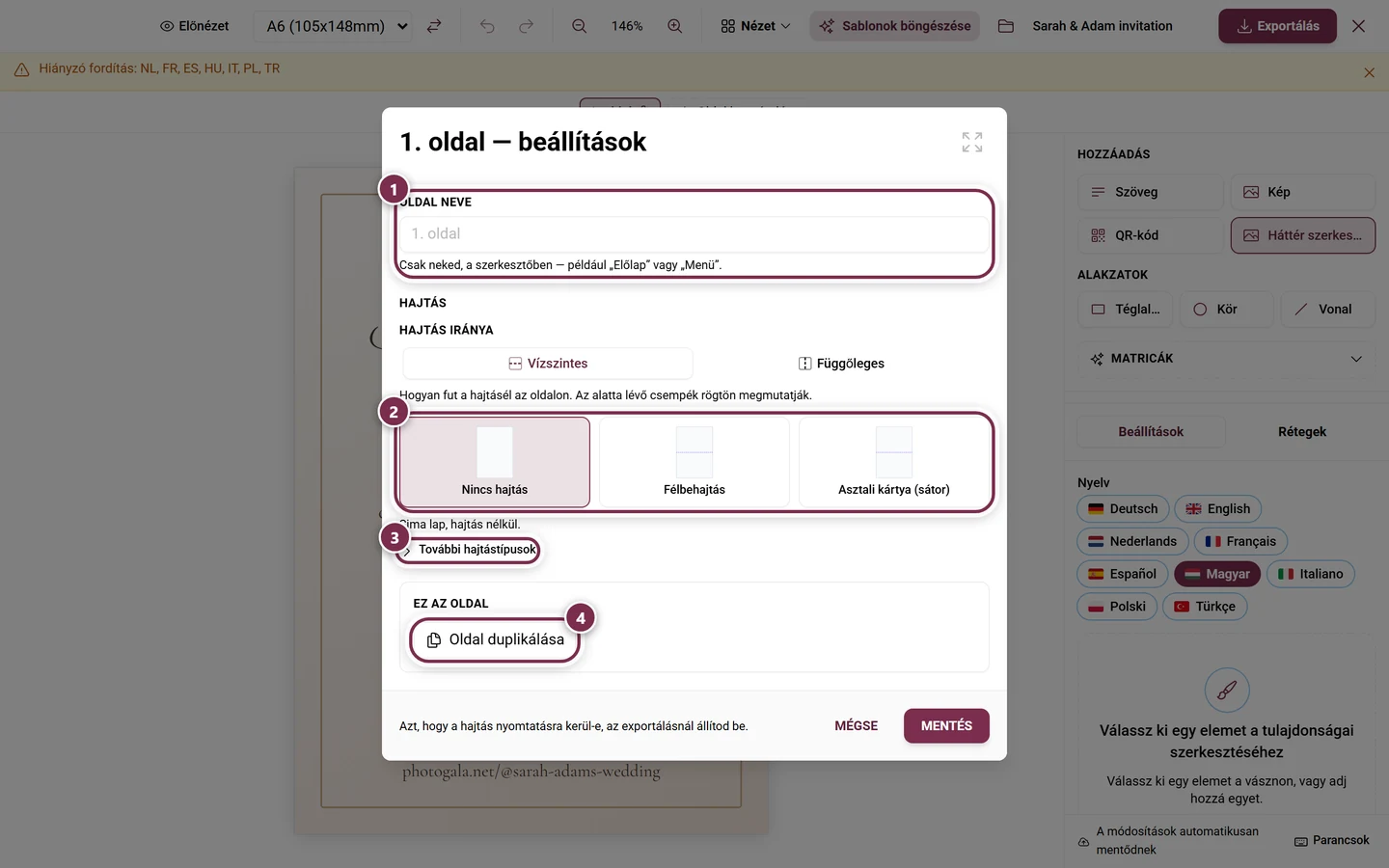Switch language to Deutsch
Viewport: 1389px width, 868px height.
pyautogui.click(x=1123, y=509)
